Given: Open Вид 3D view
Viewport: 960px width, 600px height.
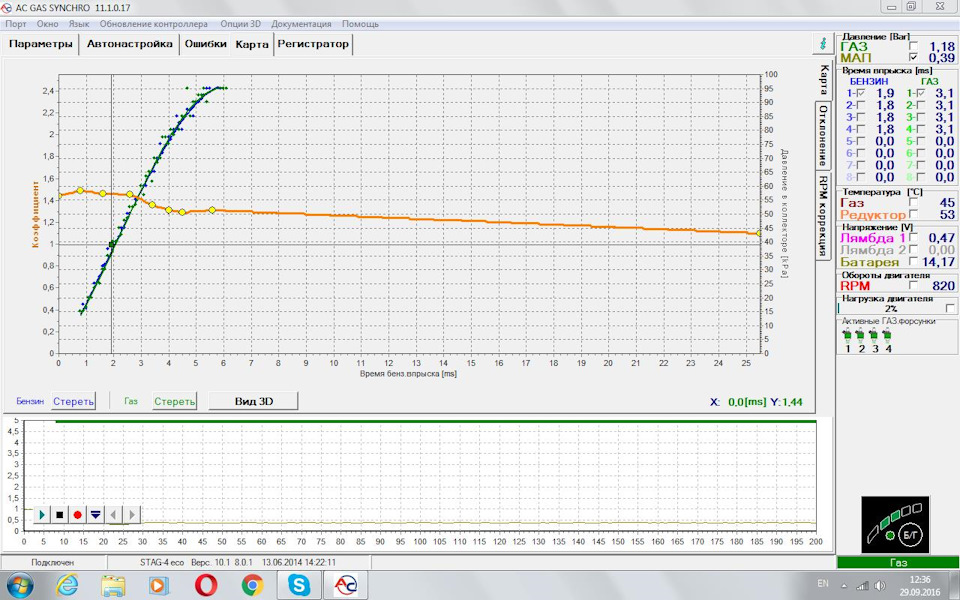Looking at the screenshot, I should pos(253,402).
